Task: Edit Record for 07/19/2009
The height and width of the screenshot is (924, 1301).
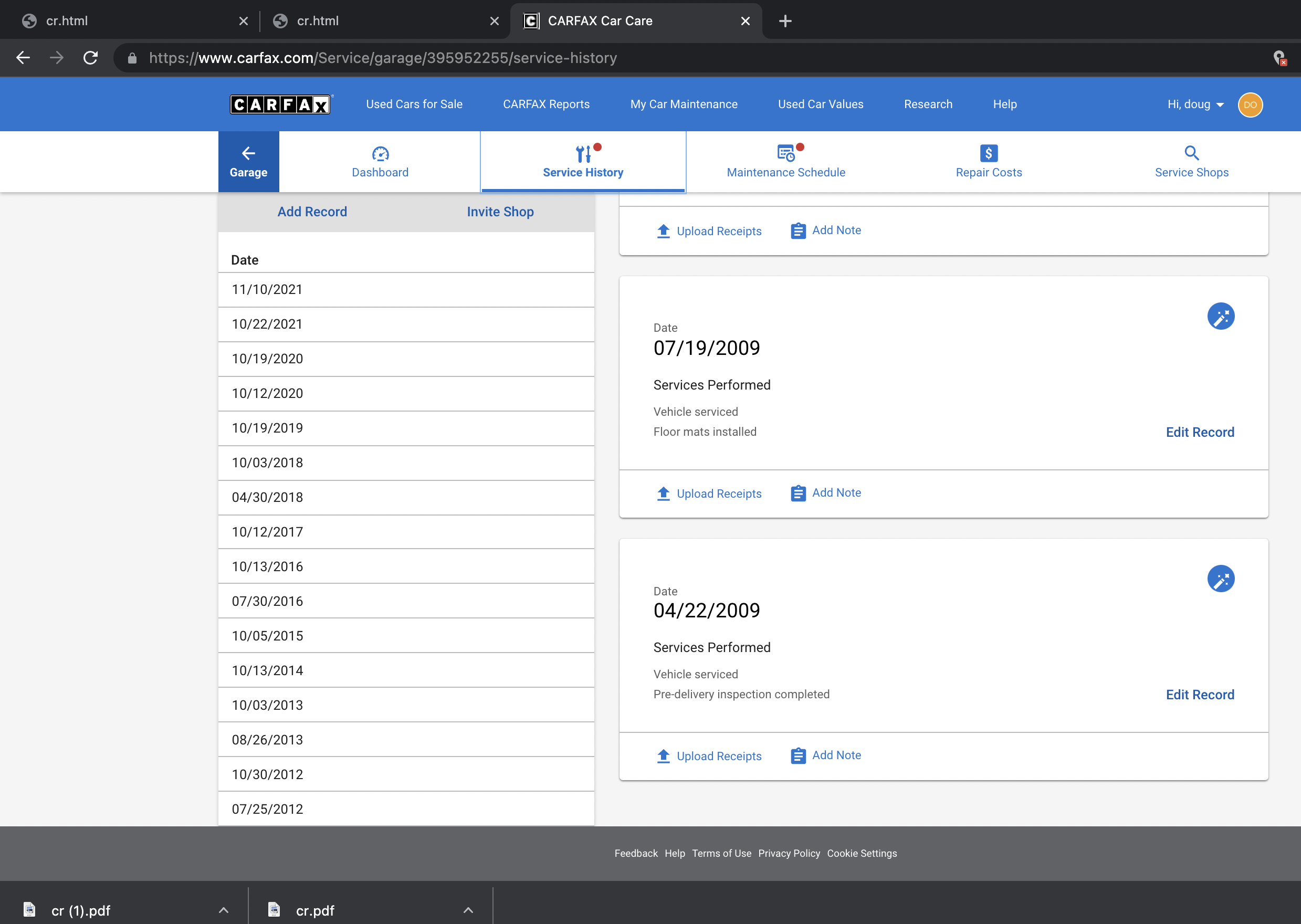Action: click(x=1200, y=433)
